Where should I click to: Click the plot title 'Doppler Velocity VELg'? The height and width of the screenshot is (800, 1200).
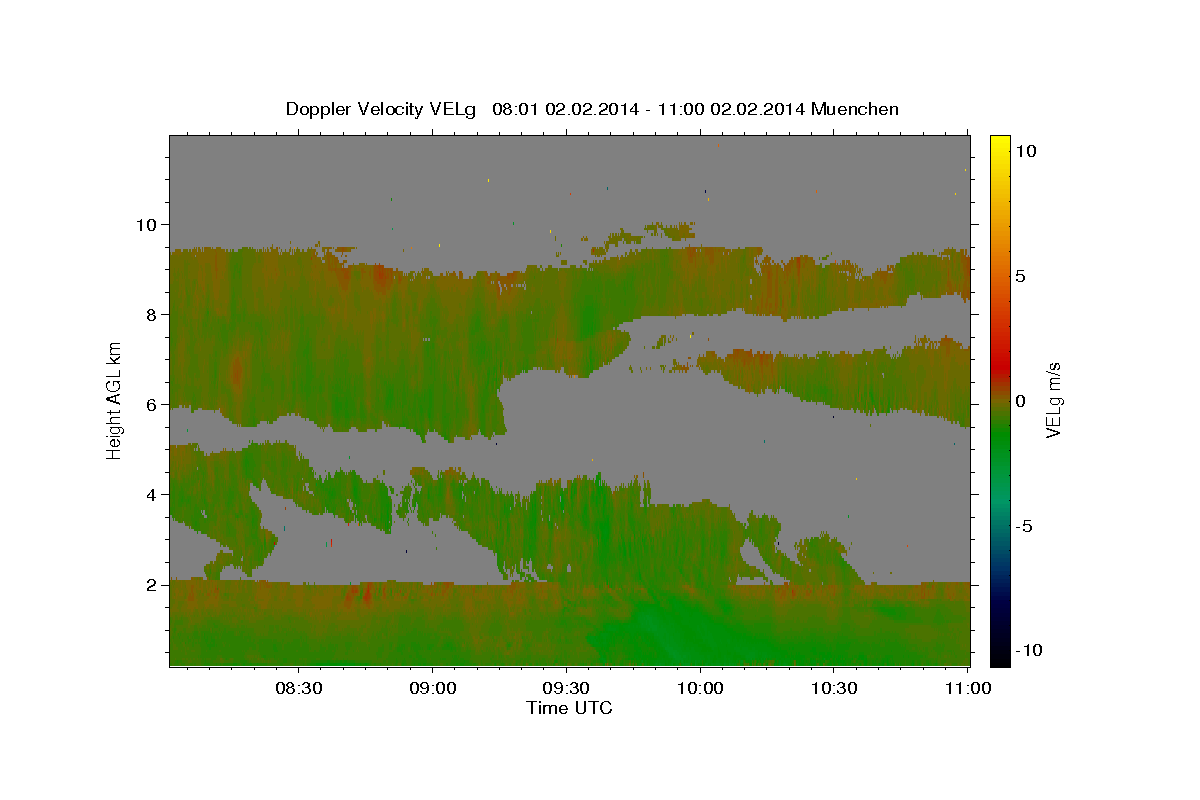[x=381, y=109]
